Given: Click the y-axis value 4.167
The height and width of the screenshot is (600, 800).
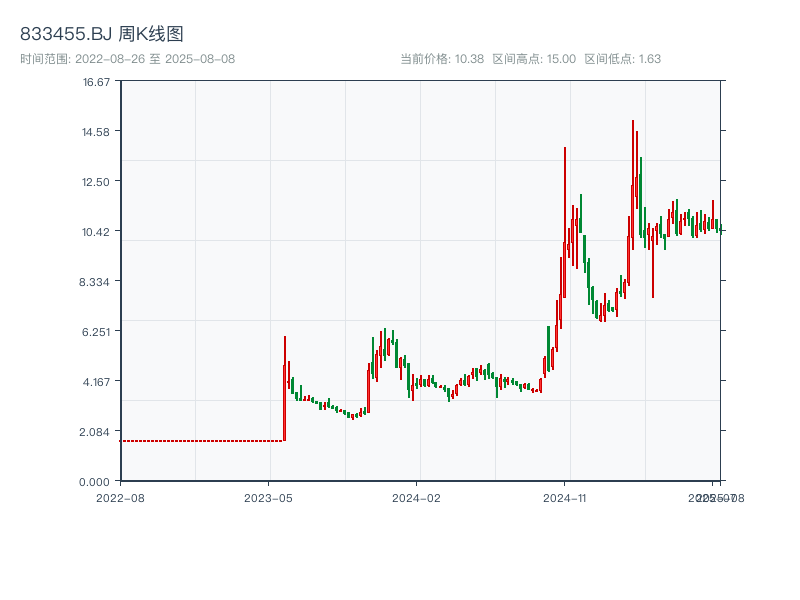Looking at the screenshot, I should coord(96,382).
